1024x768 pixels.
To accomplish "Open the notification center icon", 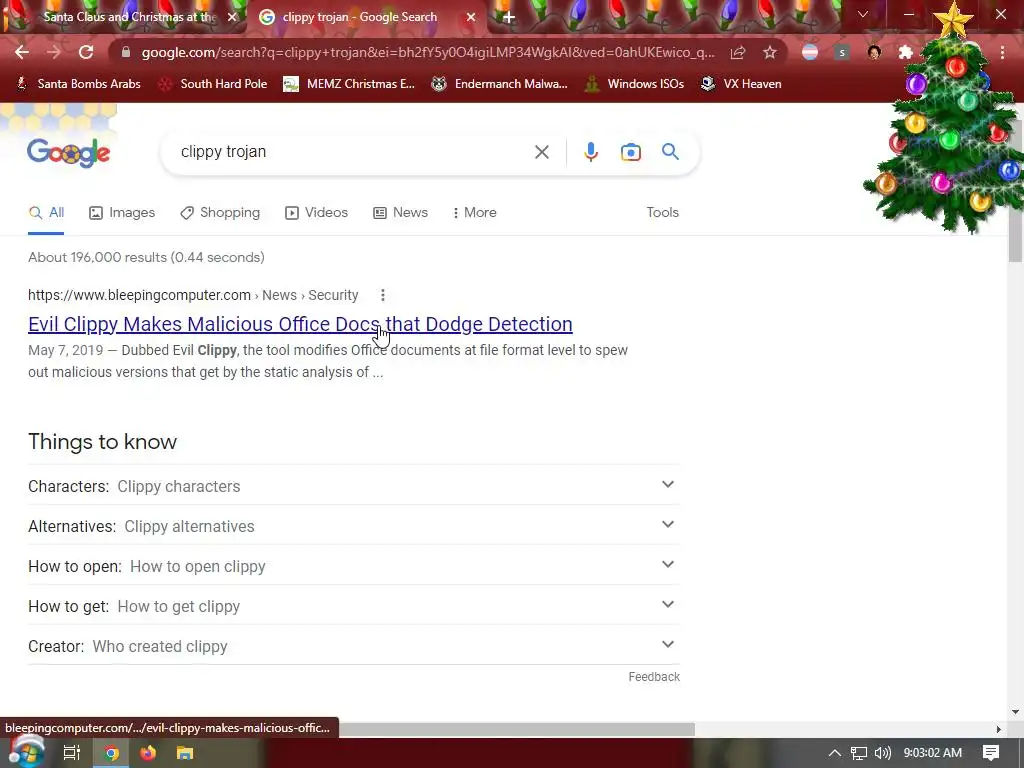I will [991, 753].
